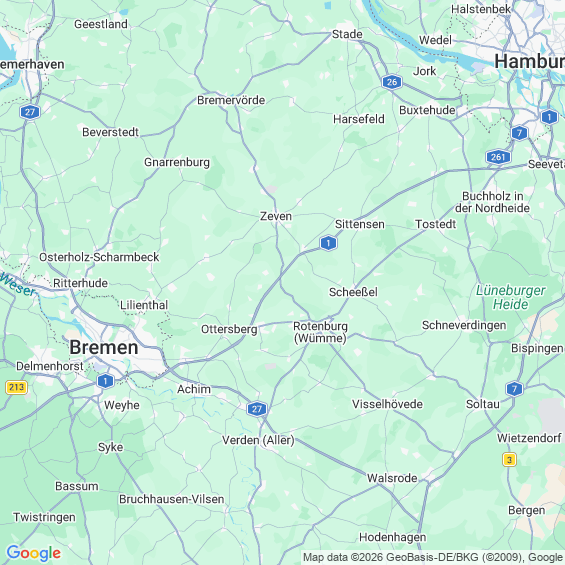Click the A7 shield below Hamburg
Screen dimensions: 565x565
click(x=519, y=133)
